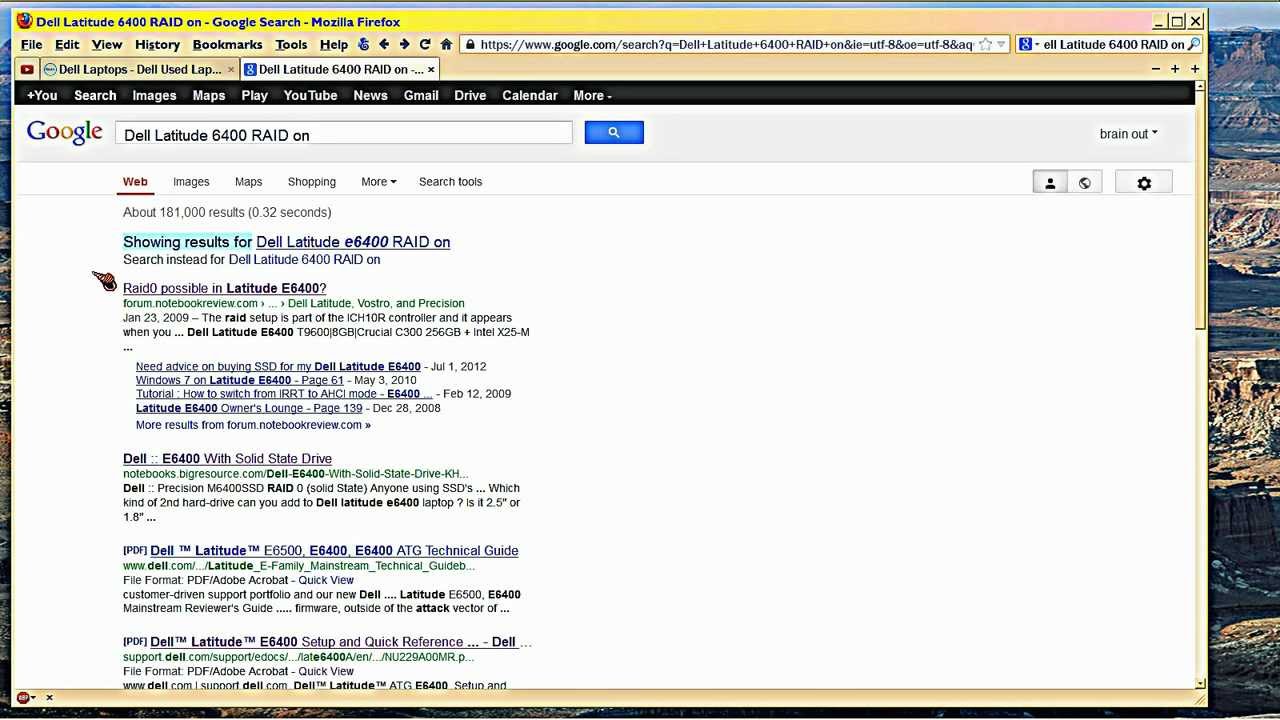Go forward using the toolbar forward arrow
This screenshot has width=1280, height=720.
pos(404,44)
